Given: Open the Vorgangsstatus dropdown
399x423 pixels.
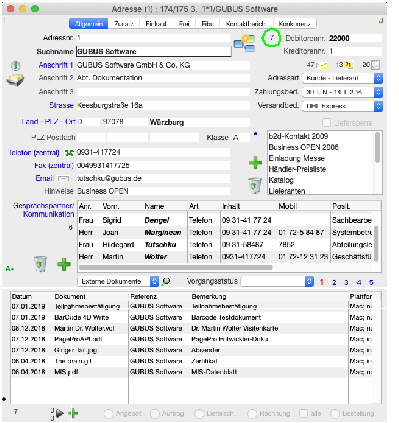Looking at the screenshot, I should click(277, 281).
